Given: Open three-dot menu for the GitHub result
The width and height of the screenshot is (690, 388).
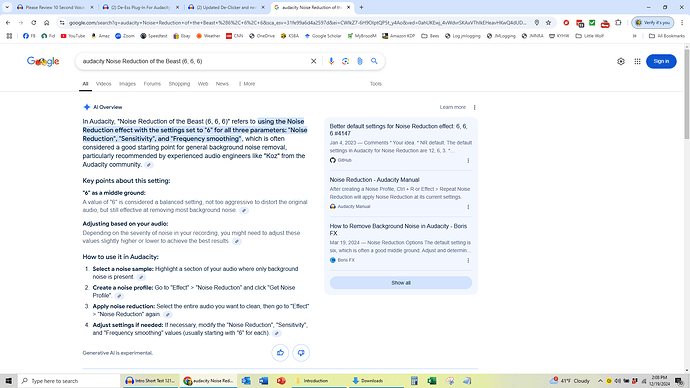Looking at the screenshot, I should click(x=468, y=161).
